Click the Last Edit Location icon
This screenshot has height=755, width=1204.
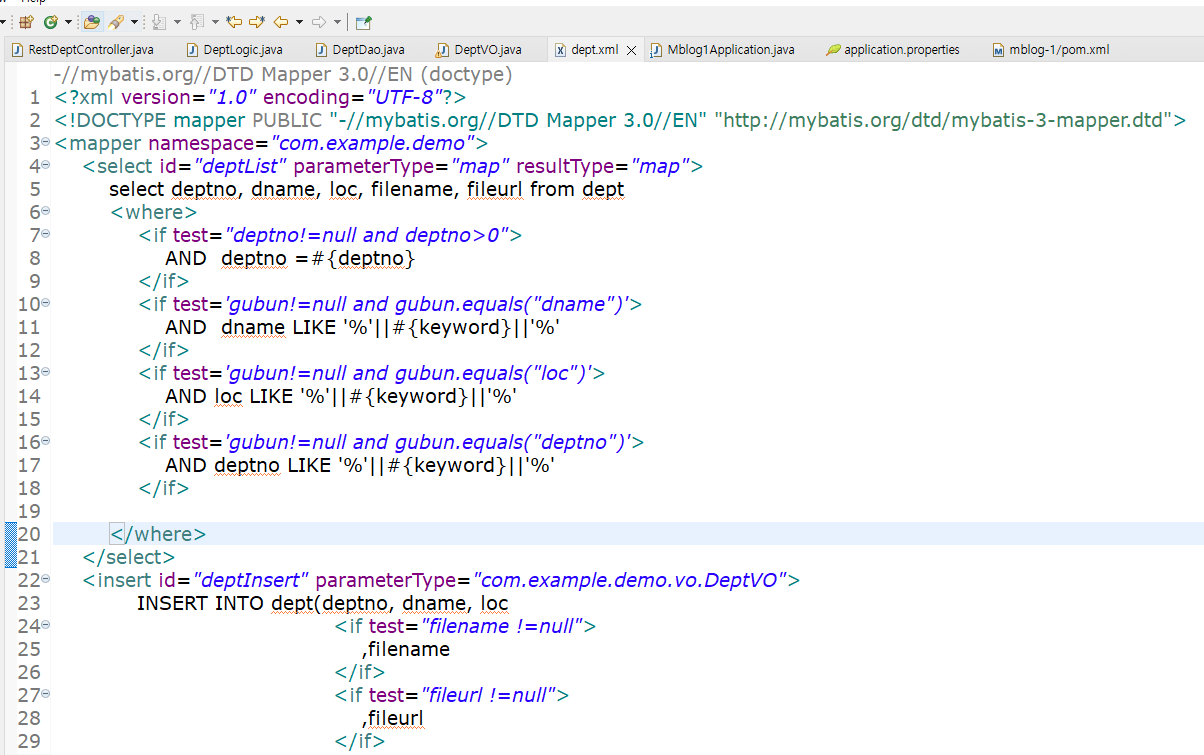[x=235, y=22]
